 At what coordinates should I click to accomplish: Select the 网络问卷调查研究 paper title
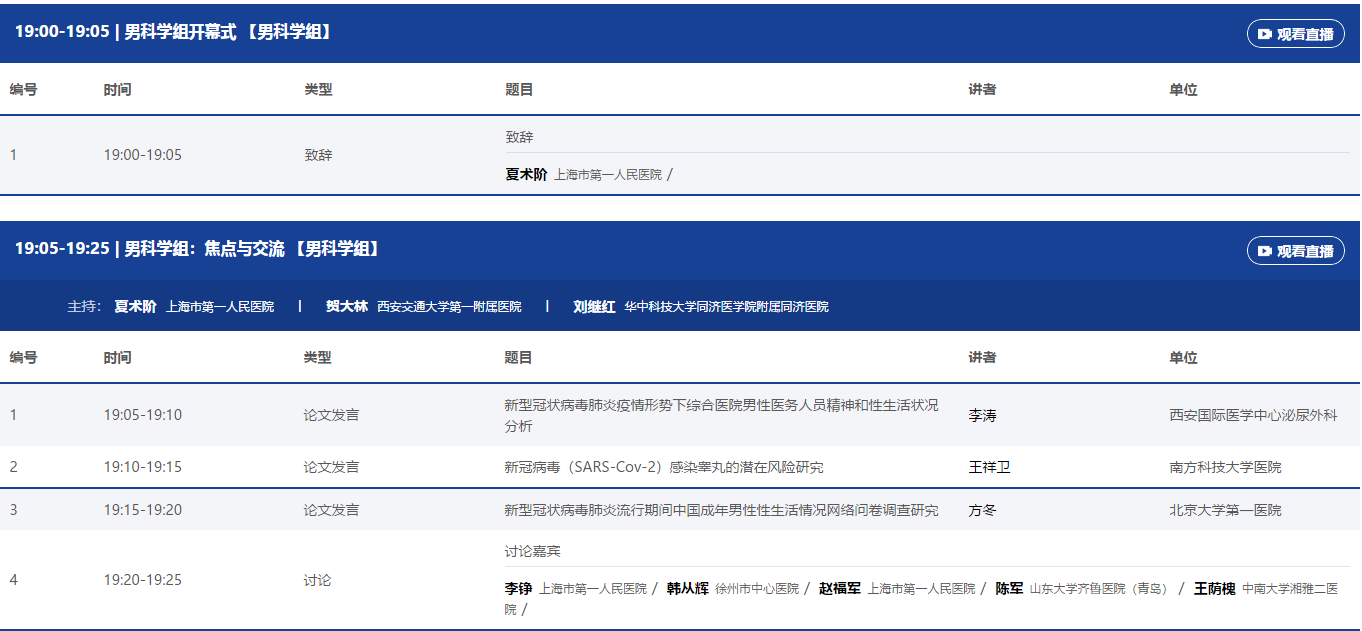(720, 510)
